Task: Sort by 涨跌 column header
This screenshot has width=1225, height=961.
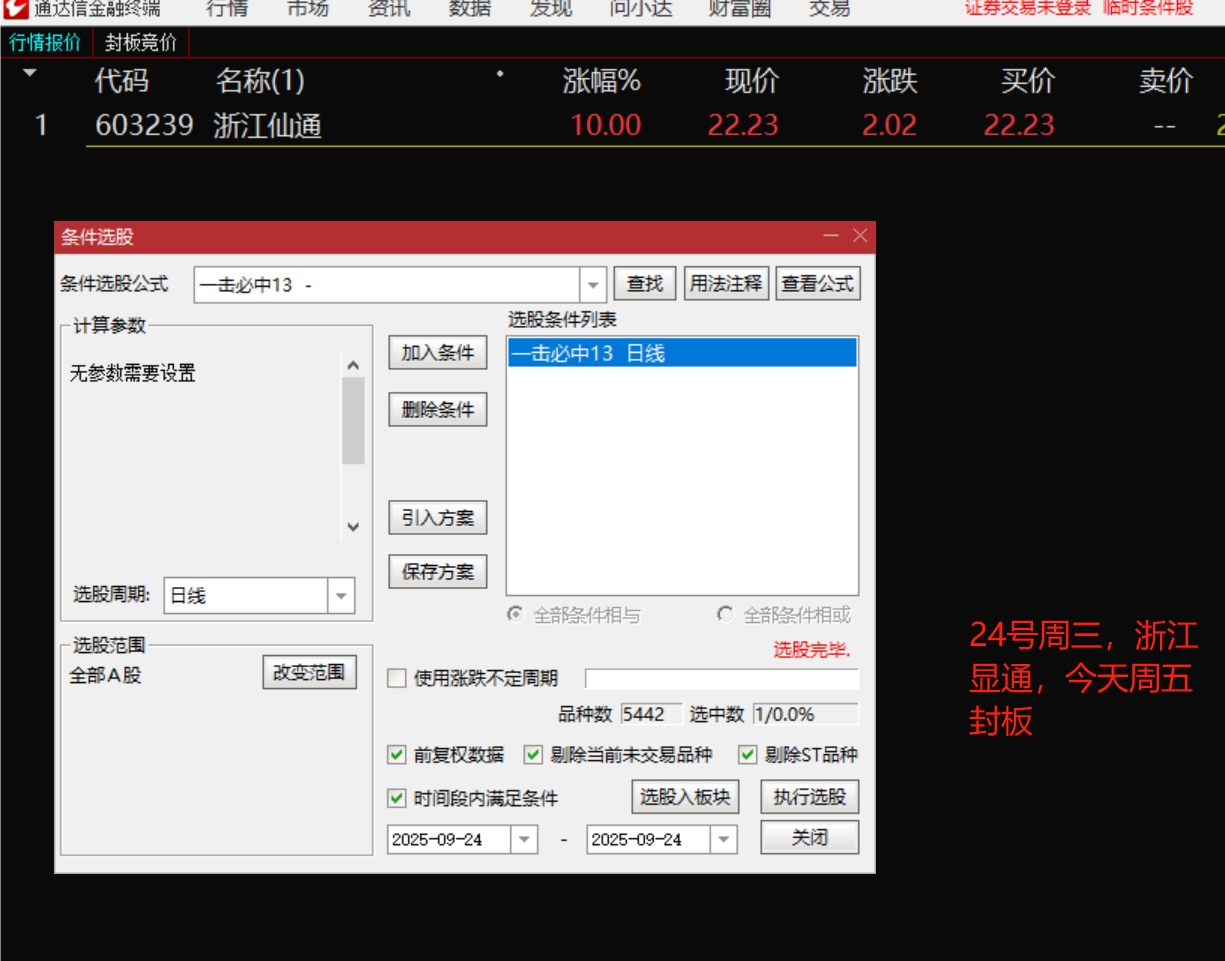Action: [890, 81]
